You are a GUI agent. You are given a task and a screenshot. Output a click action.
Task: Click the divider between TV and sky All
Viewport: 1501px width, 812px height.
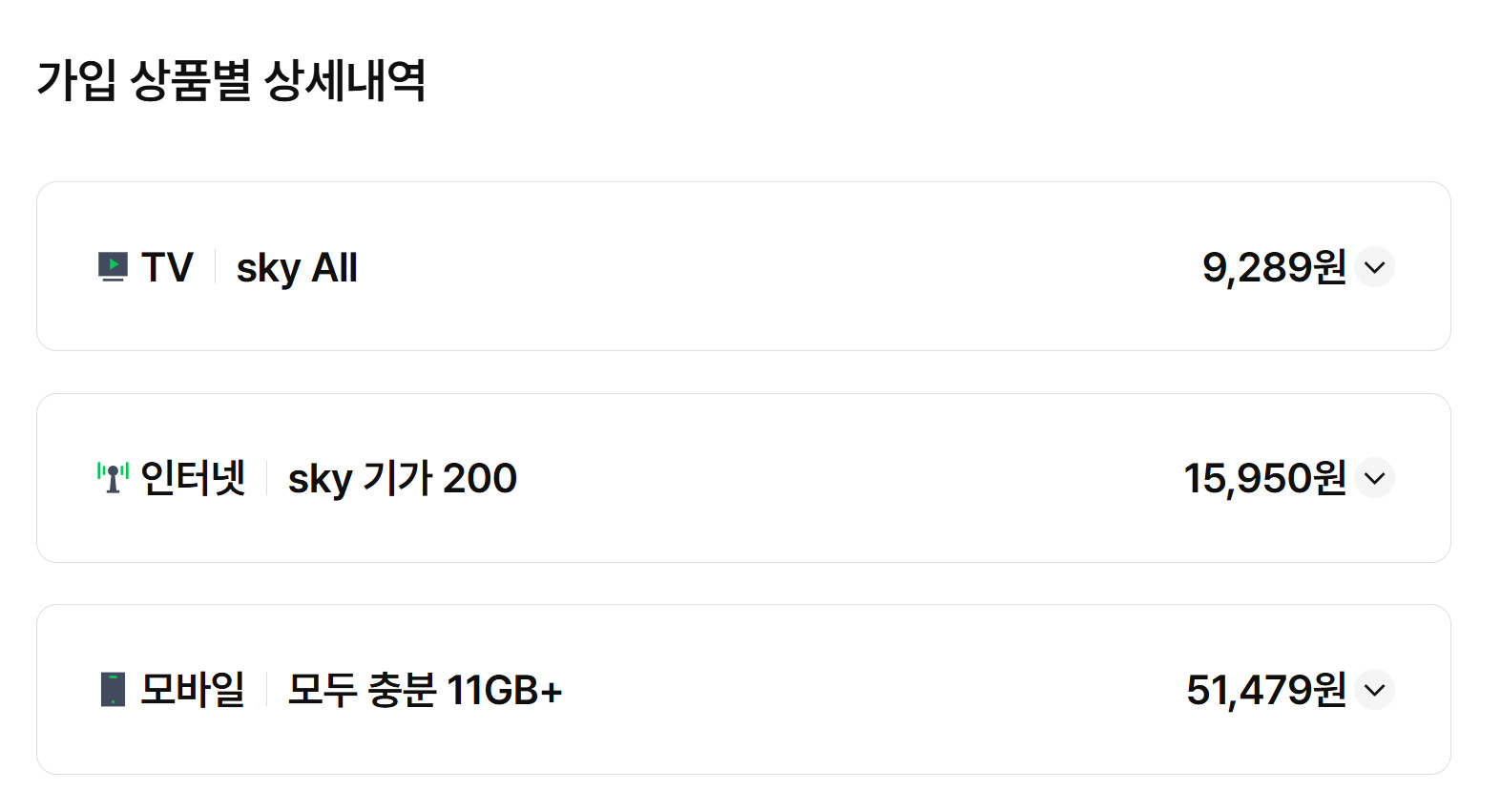216,267
